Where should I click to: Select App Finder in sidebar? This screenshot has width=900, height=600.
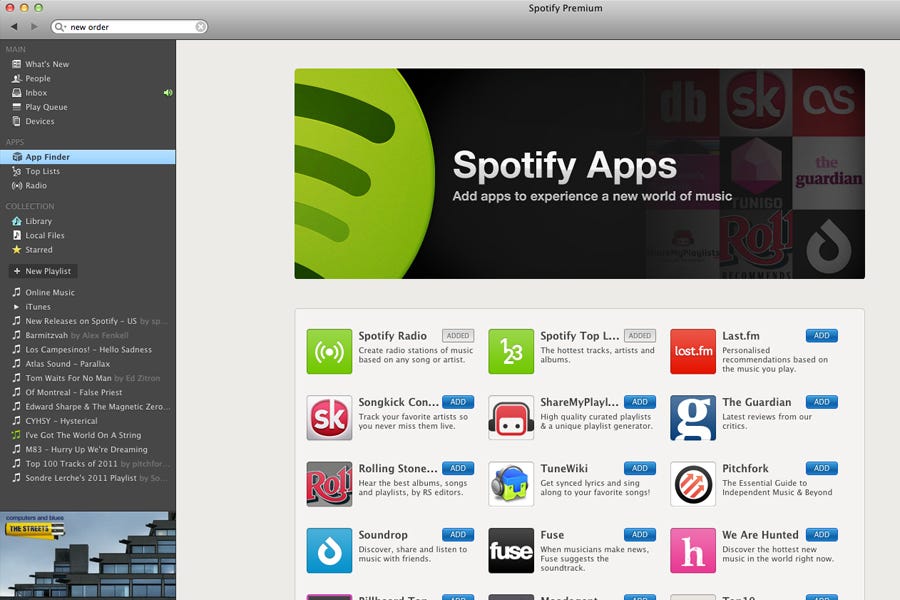(x=88, y=157)
